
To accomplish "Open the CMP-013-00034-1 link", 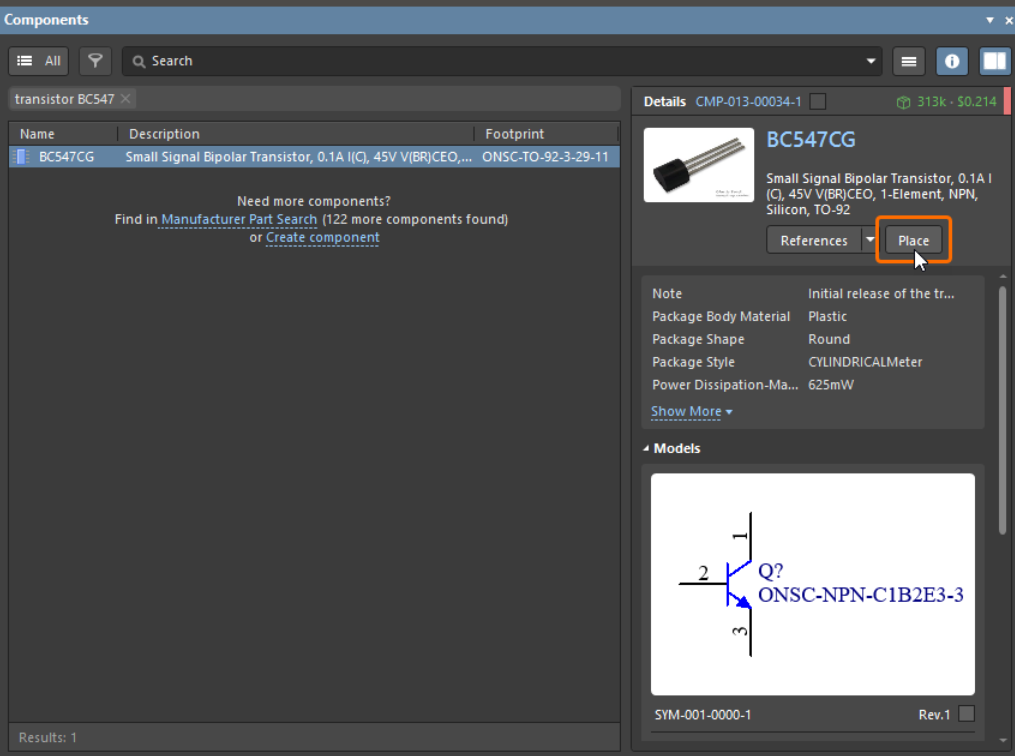I will click(748, 102).
